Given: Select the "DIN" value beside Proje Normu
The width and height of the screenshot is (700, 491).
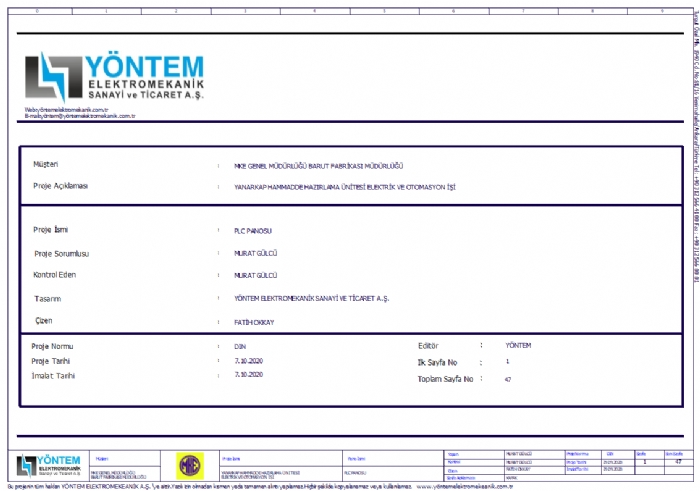Looking at the screenshot, I should 240,346.
